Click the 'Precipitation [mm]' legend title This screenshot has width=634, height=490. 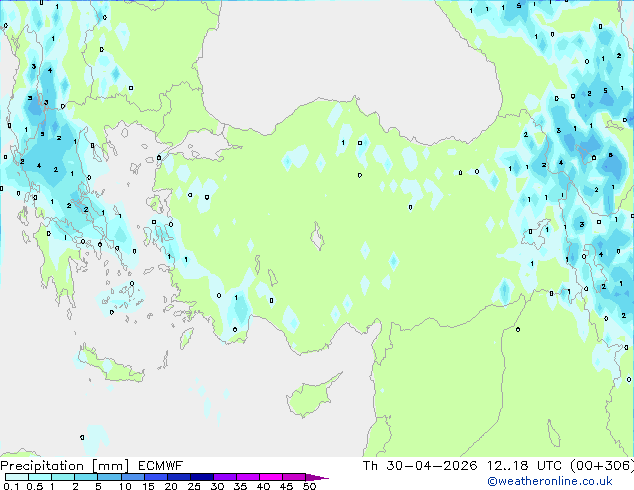pyautogui.click(x=65, y=466)
